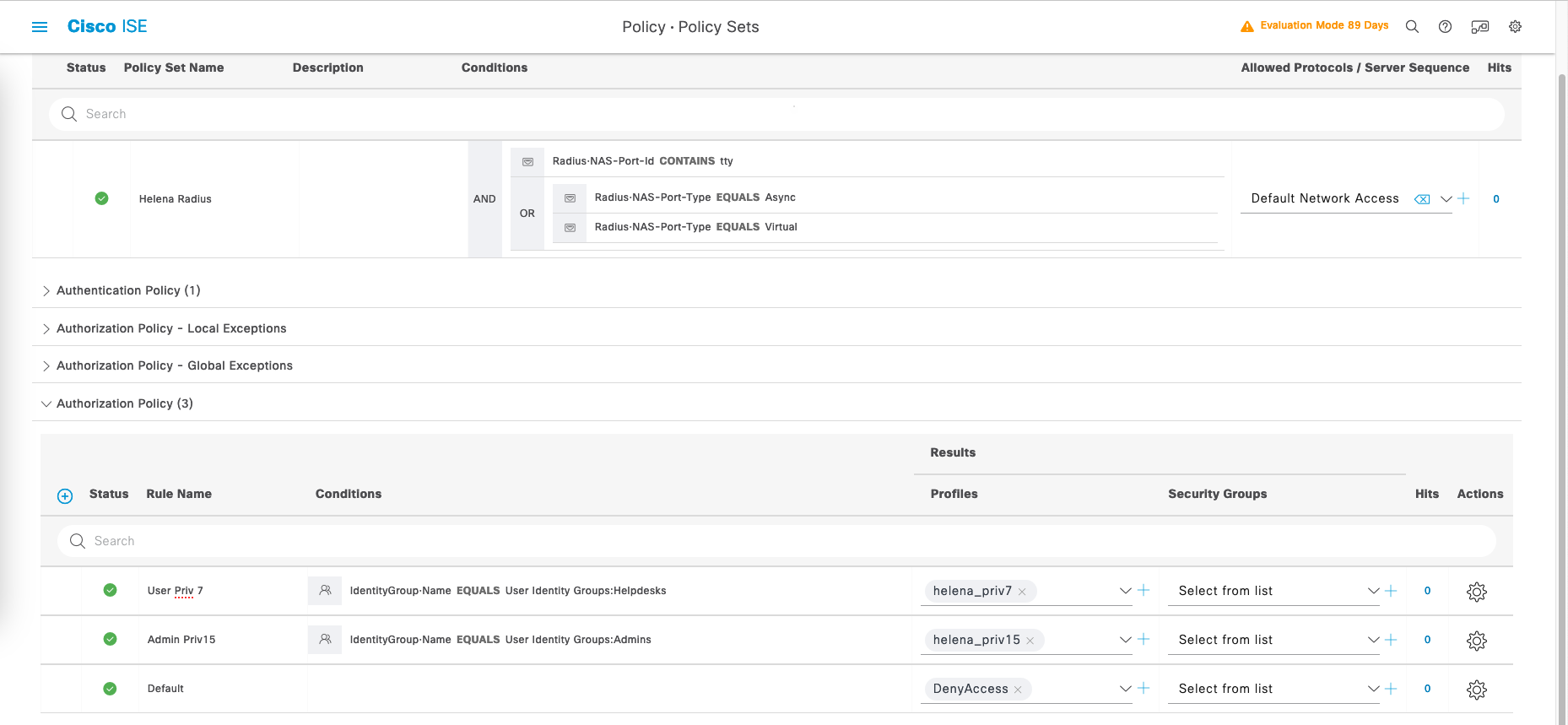Toggle status of User Priv 7 rule
1568x725 pixels.
(x=110, y=591)
